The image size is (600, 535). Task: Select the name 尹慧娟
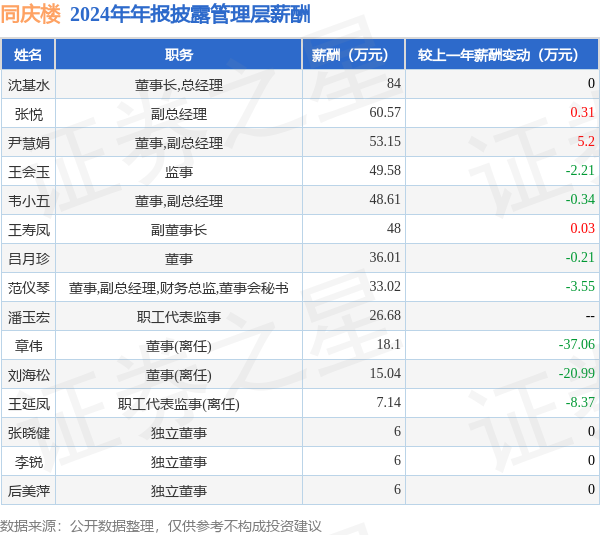[29, 143]
